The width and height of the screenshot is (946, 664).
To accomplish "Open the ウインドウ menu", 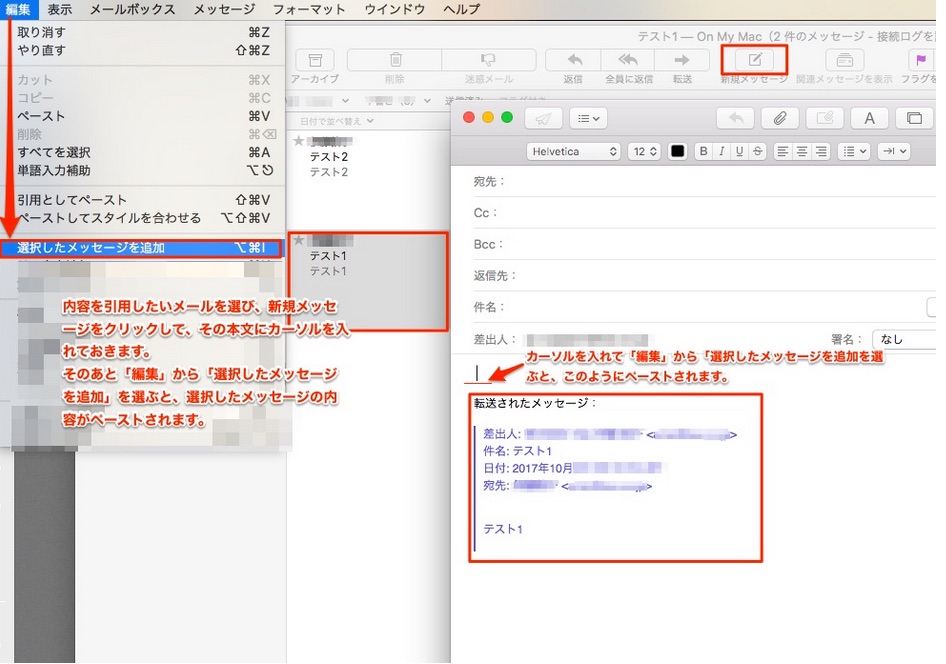I will pos(395,9).
